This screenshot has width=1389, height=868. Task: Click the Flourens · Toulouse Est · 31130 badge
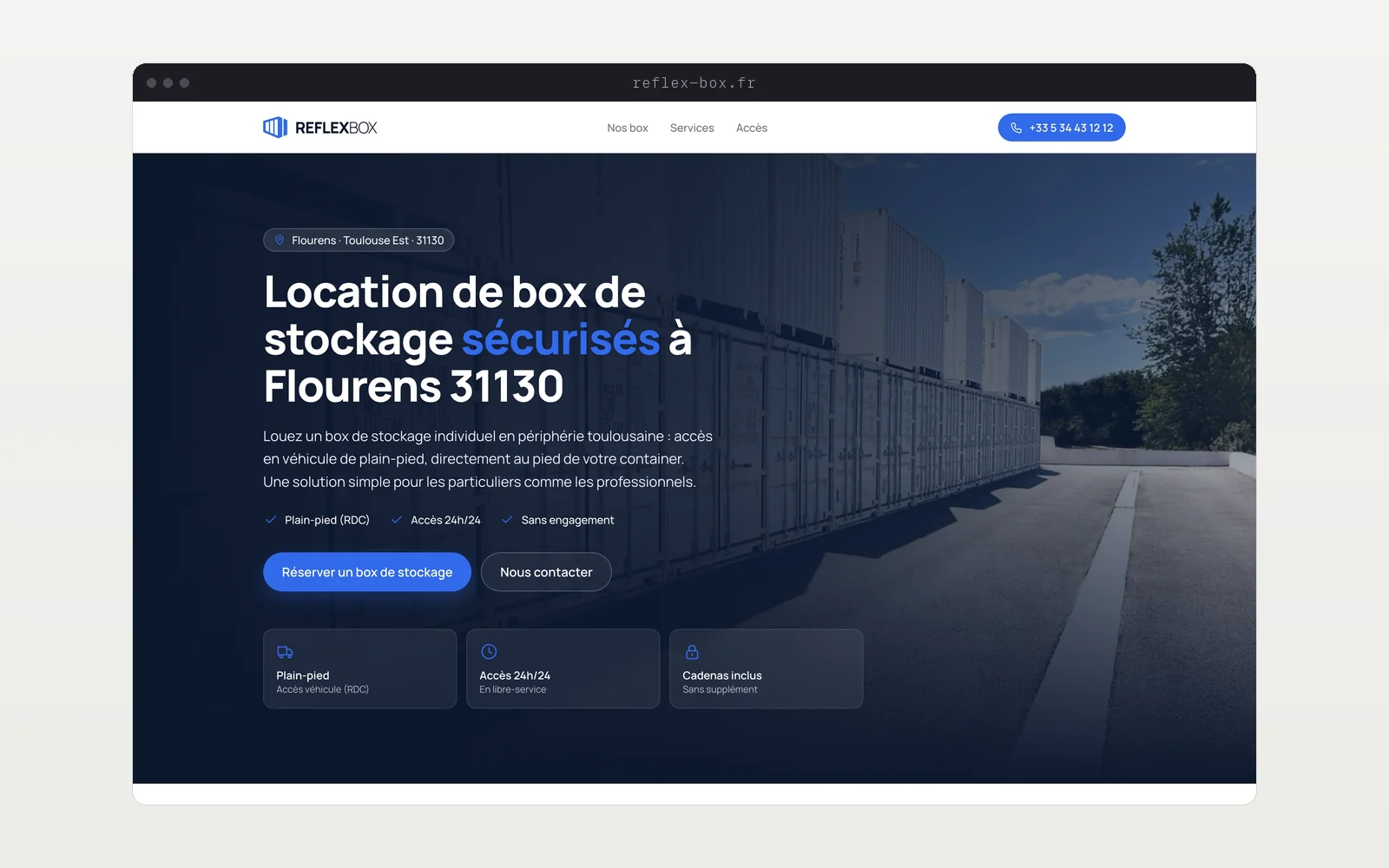pos(359,240)
